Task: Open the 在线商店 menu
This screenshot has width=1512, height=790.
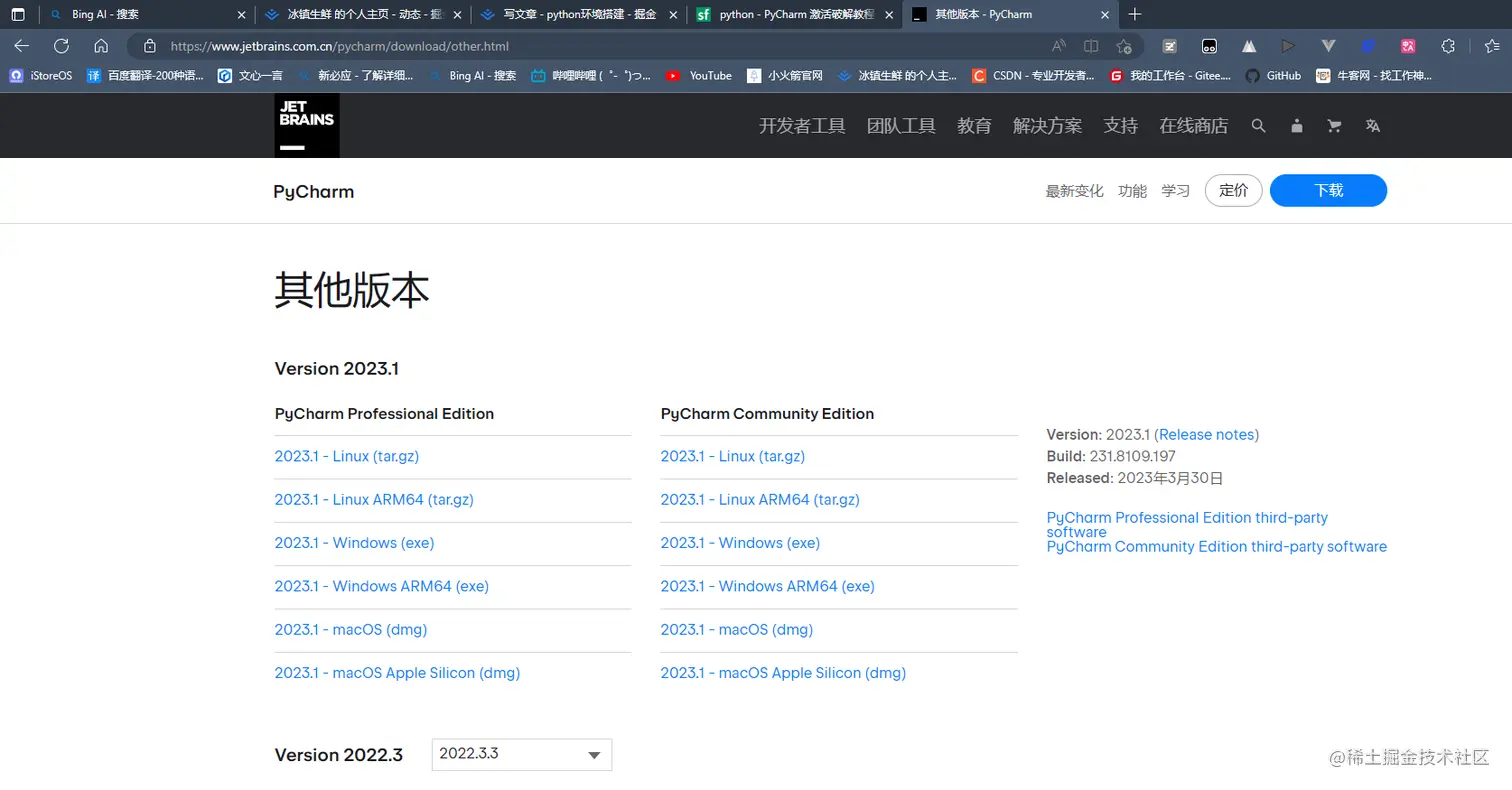Action: [x=1193, y=126]
